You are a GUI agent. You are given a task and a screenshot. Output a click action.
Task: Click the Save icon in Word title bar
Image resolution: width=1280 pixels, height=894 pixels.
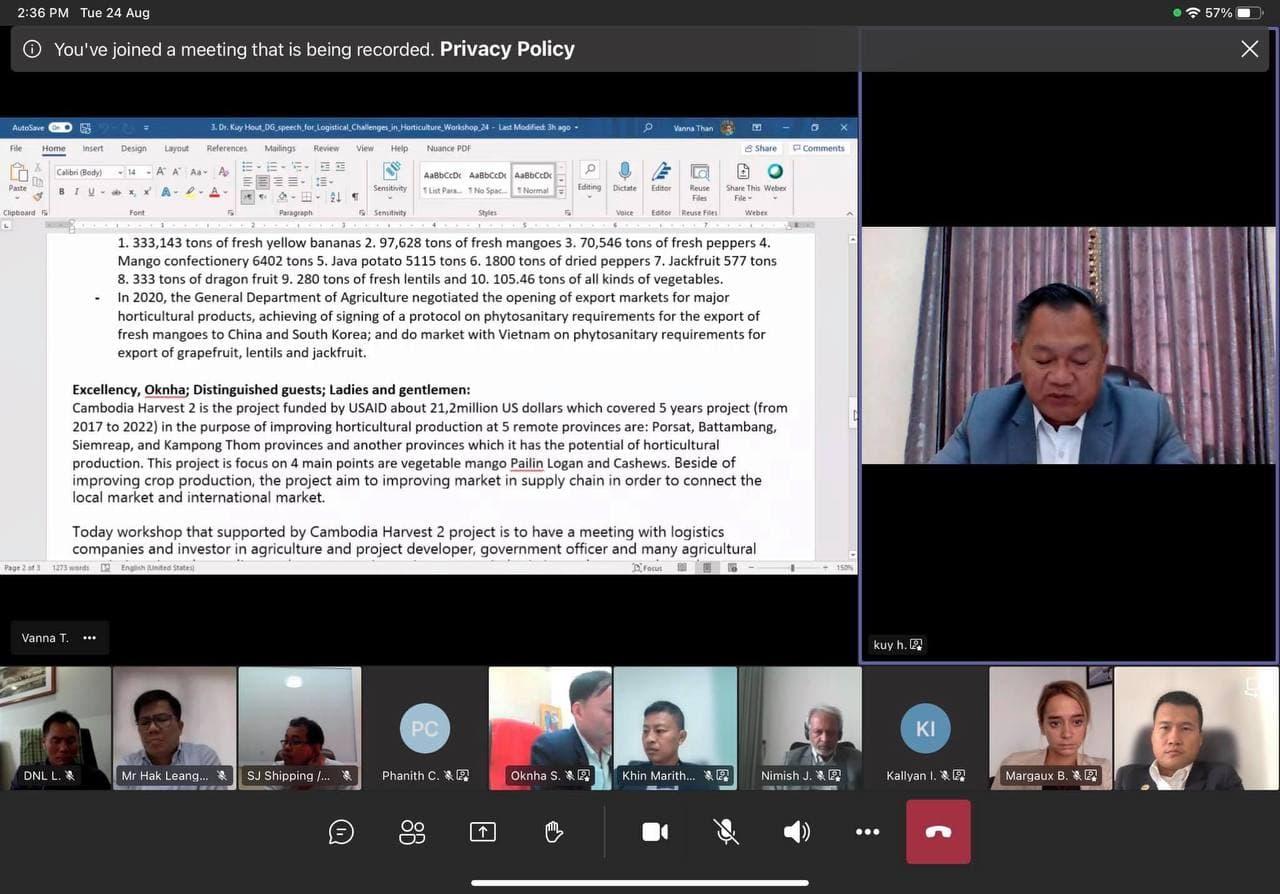[x=85, y=128]
